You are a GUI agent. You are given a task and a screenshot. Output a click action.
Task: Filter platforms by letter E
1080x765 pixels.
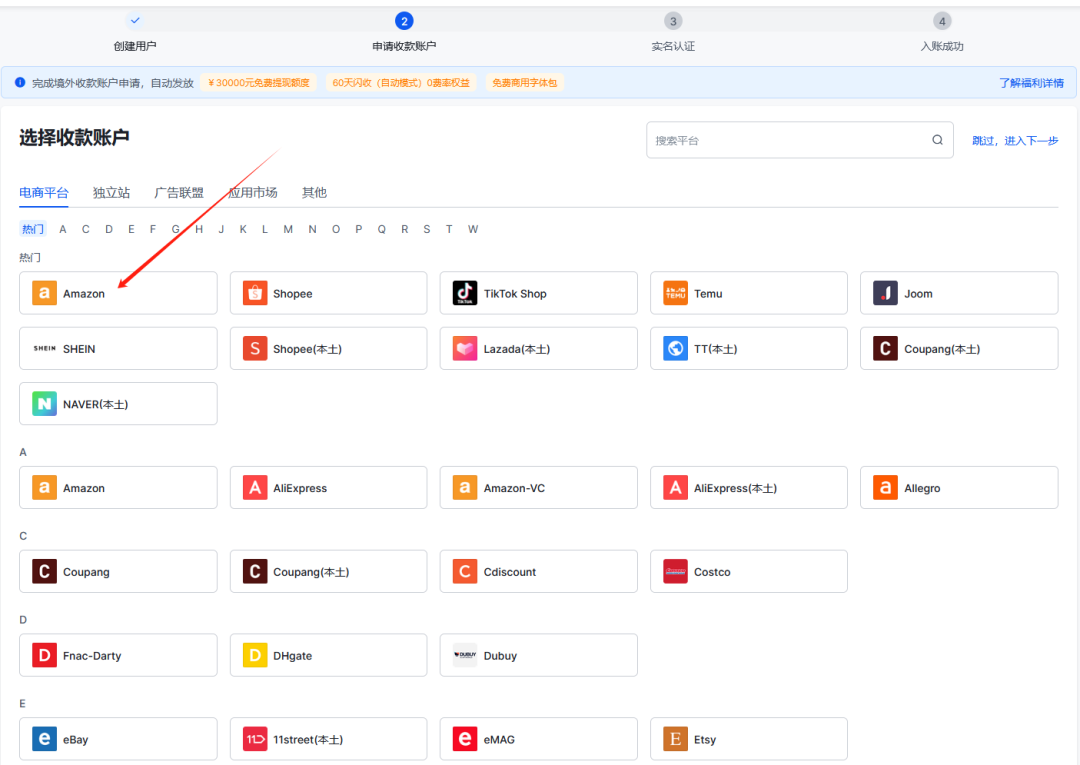pos(131,229)
